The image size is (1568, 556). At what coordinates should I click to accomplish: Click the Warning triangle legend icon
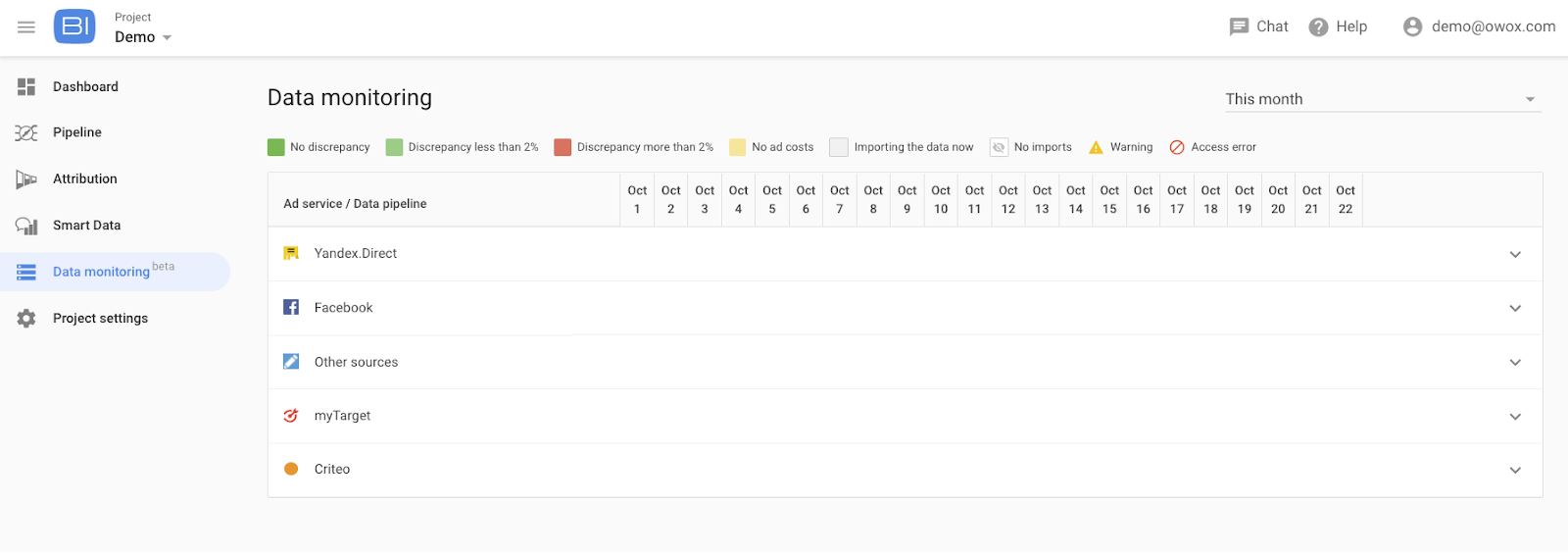[1097, 147]
